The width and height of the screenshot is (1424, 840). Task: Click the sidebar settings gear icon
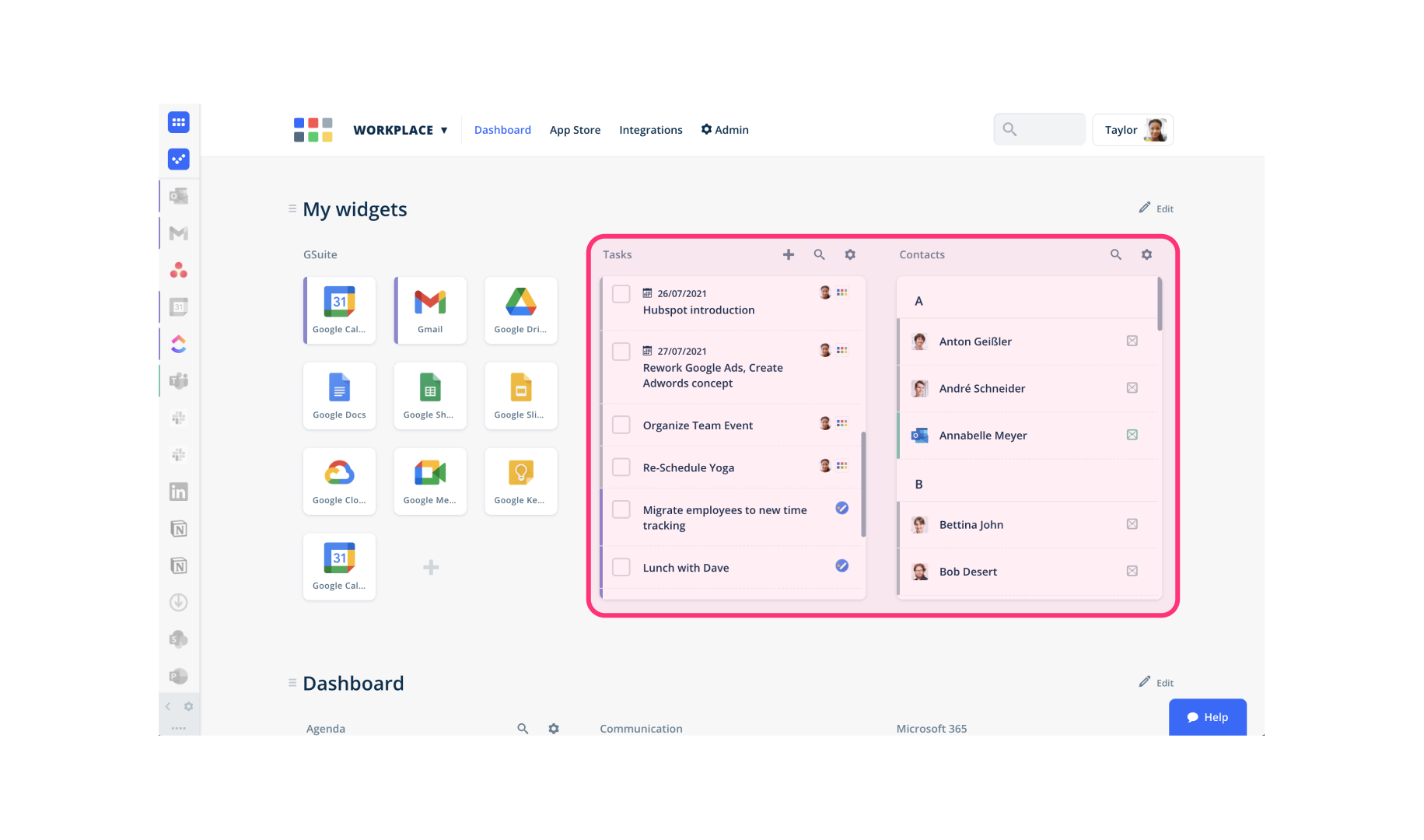(188, 706)
